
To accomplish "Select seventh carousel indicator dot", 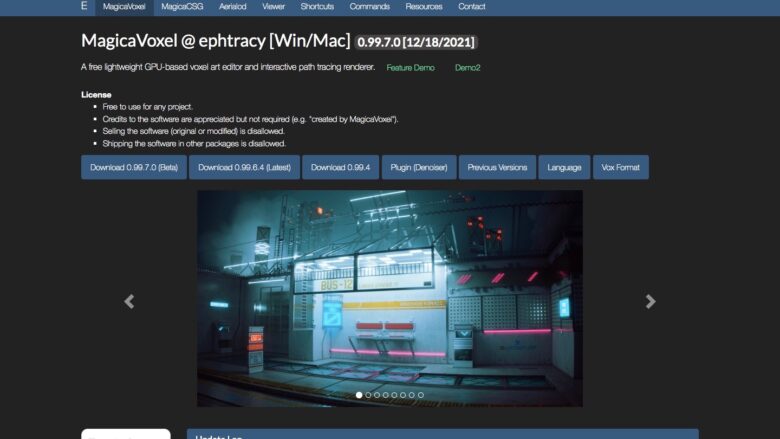I will coord(412,395).
